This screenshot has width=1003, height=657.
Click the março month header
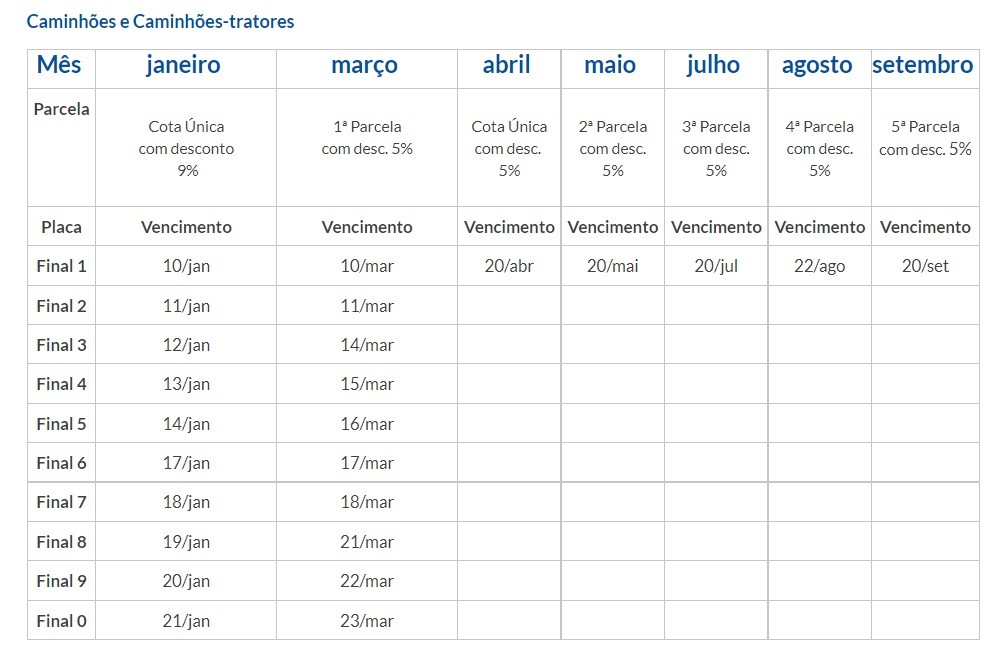365,65
